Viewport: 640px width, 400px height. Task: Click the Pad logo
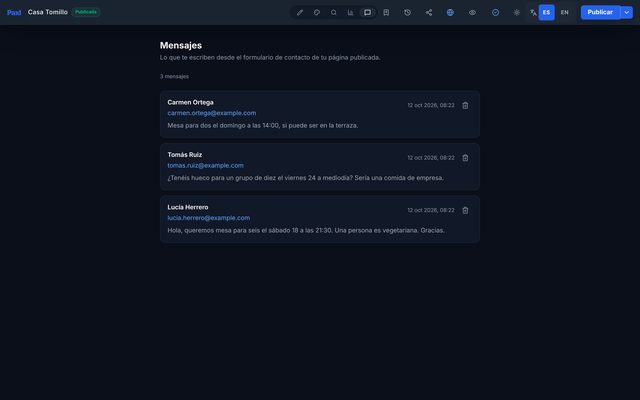click(x=14, y=12)
